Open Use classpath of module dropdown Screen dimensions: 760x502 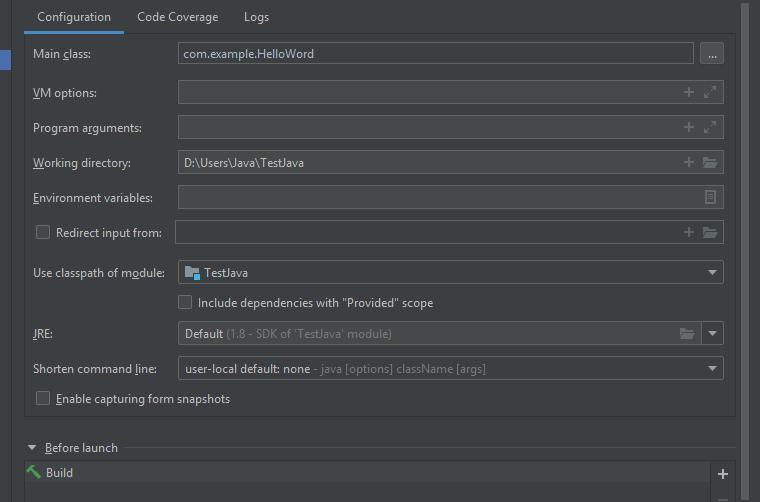tap(712, 272)
